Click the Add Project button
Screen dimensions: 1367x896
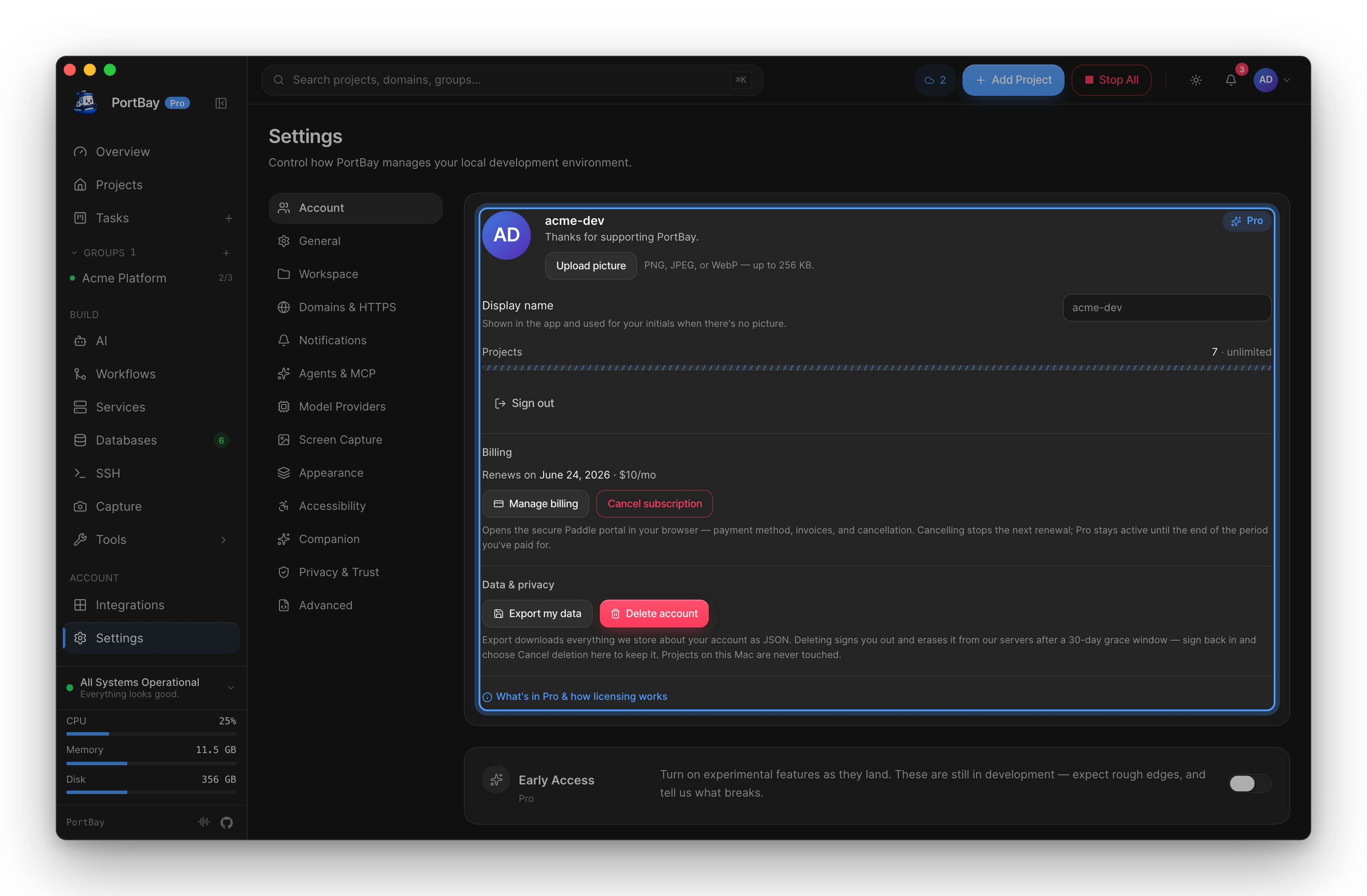1013,80
